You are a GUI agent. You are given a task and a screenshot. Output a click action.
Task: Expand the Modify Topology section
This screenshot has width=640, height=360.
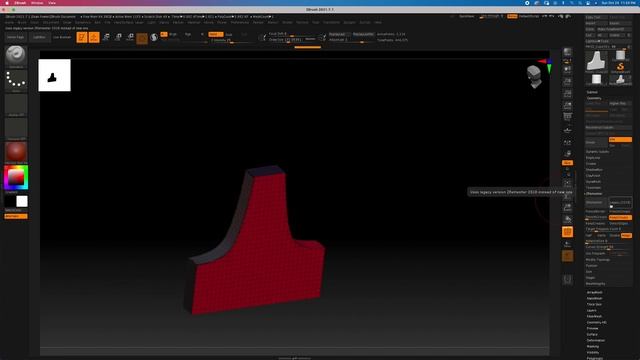(x=598, y=260)
